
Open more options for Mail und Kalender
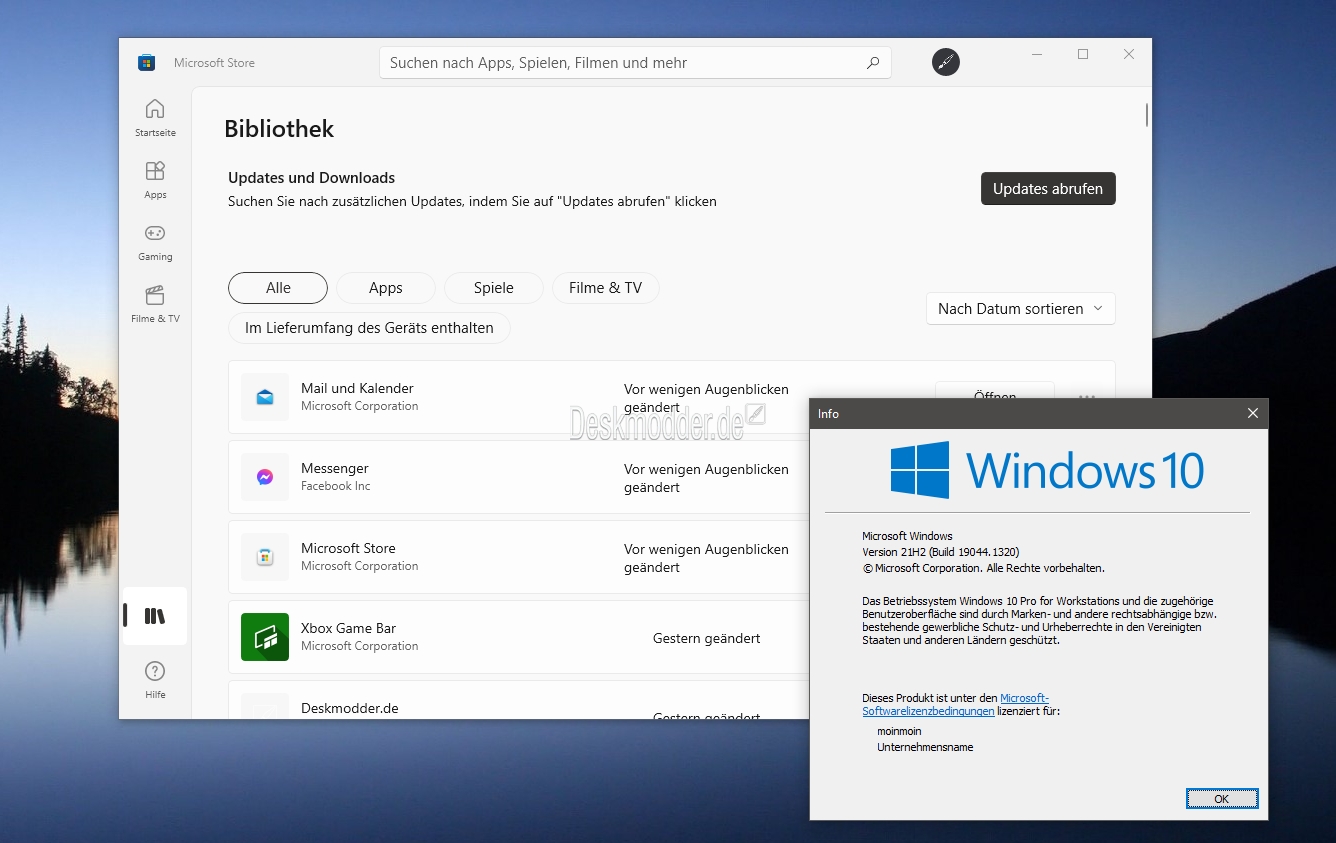click(x=1087, y=397)
